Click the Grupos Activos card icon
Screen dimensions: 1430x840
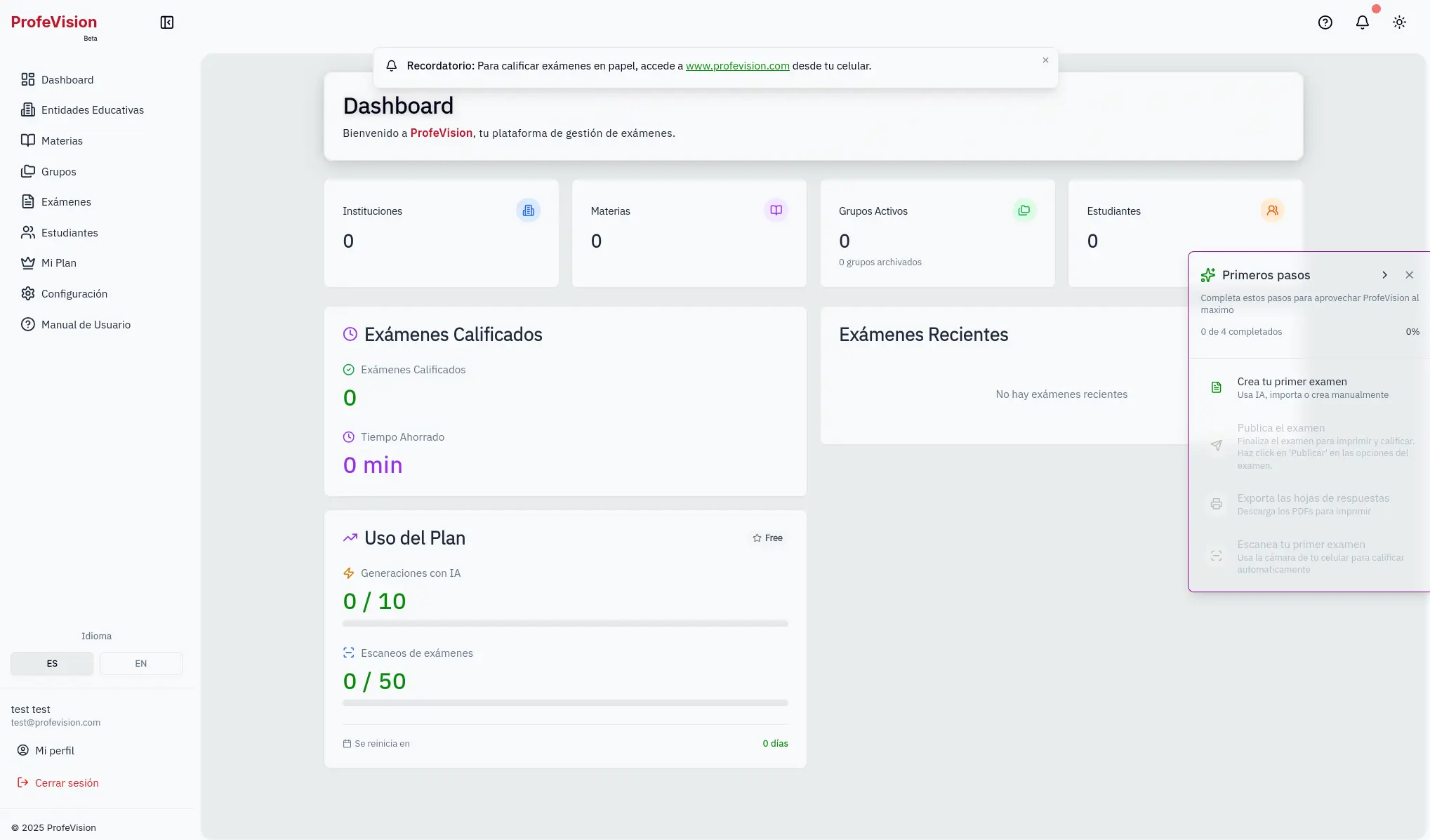pyautogui.click(x=1024, y=210)
